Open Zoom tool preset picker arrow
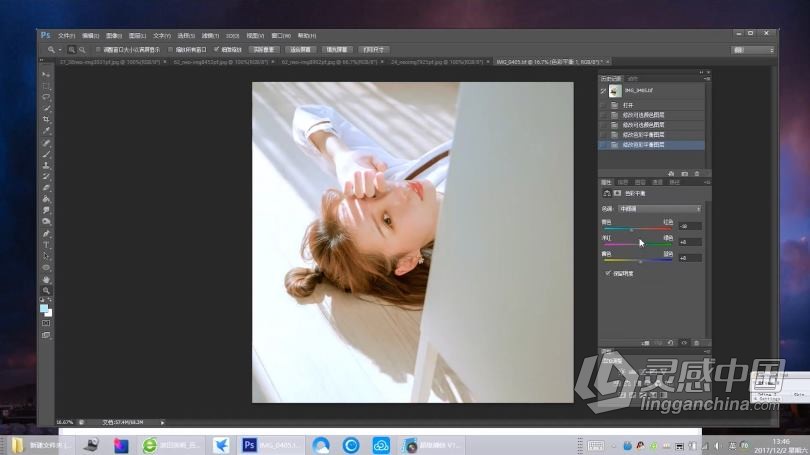The image size is (810, 455). (60, 50)
